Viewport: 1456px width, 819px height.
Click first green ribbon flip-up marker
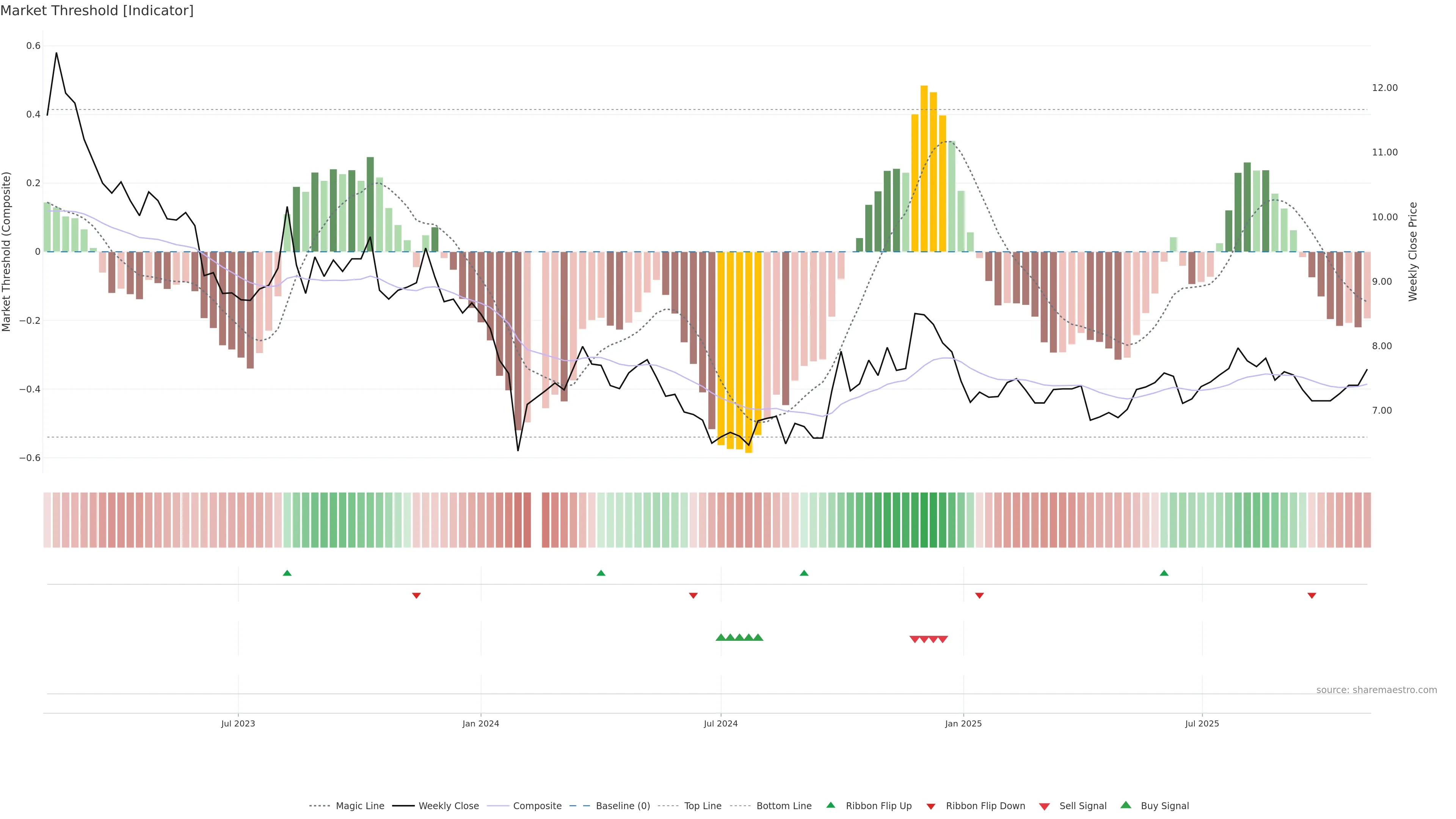(287, 573)
